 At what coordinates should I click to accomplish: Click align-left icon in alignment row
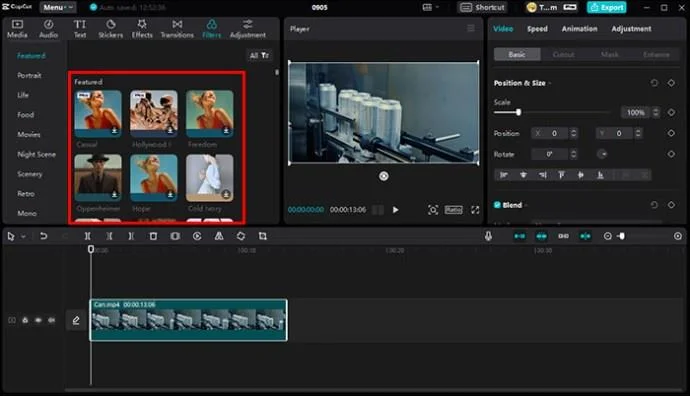coord(504,175)
